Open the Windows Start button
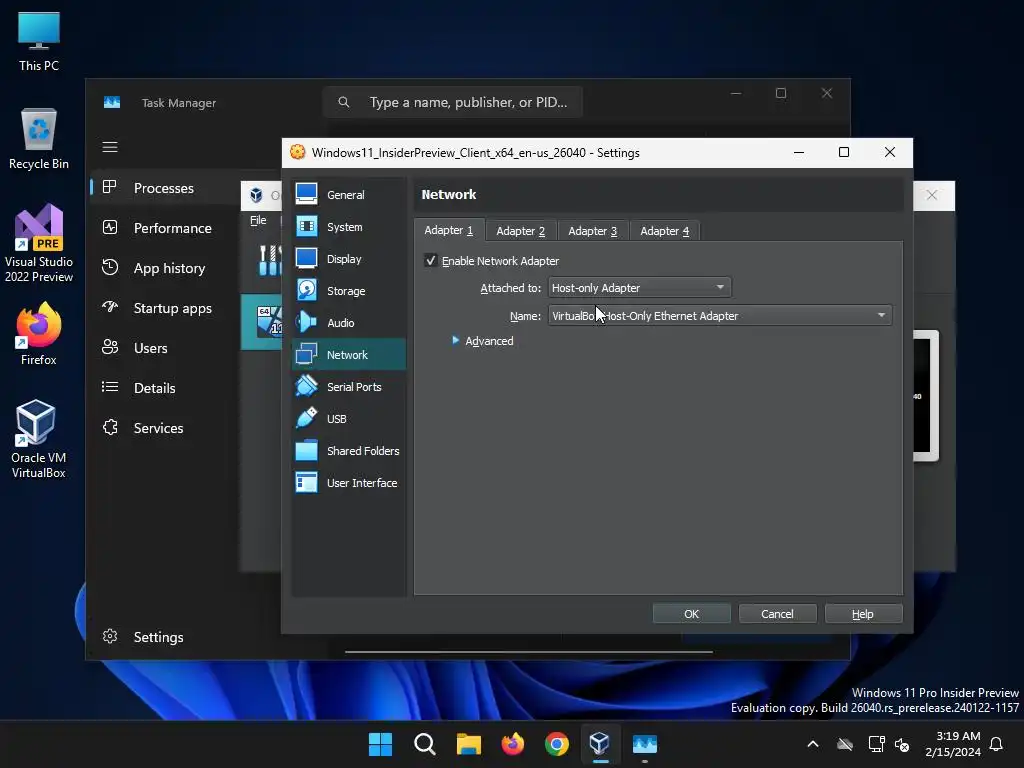The image size is (1024, 768). coord(380,744)
